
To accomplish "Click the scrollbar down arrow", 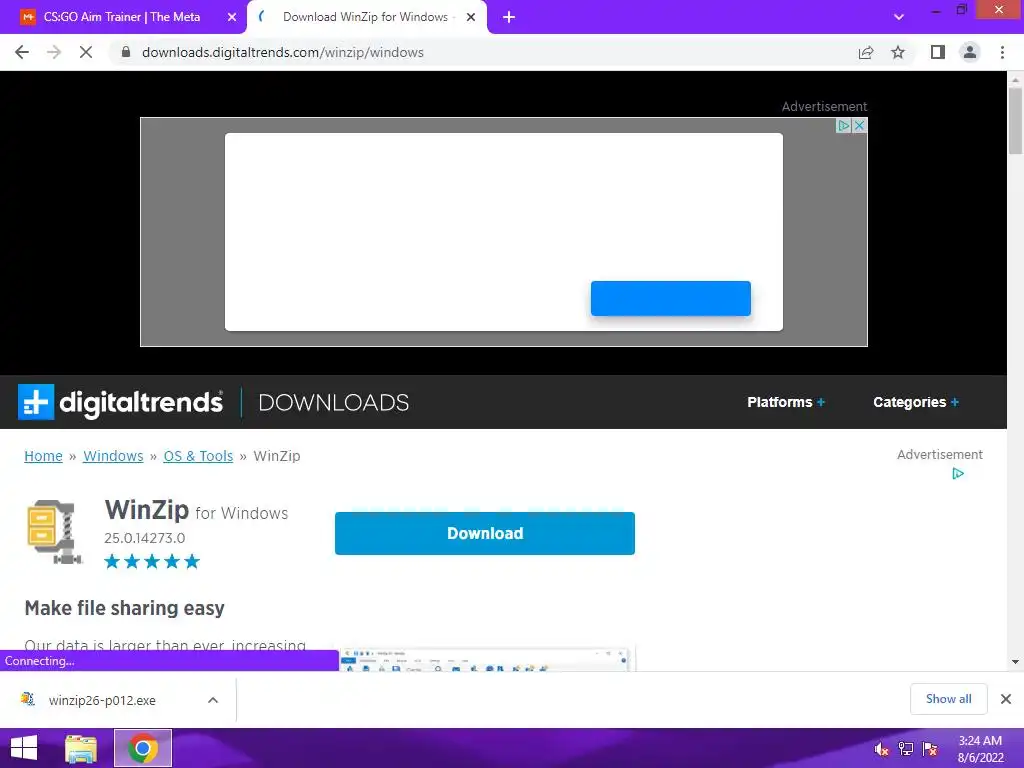I will 1015,662.
